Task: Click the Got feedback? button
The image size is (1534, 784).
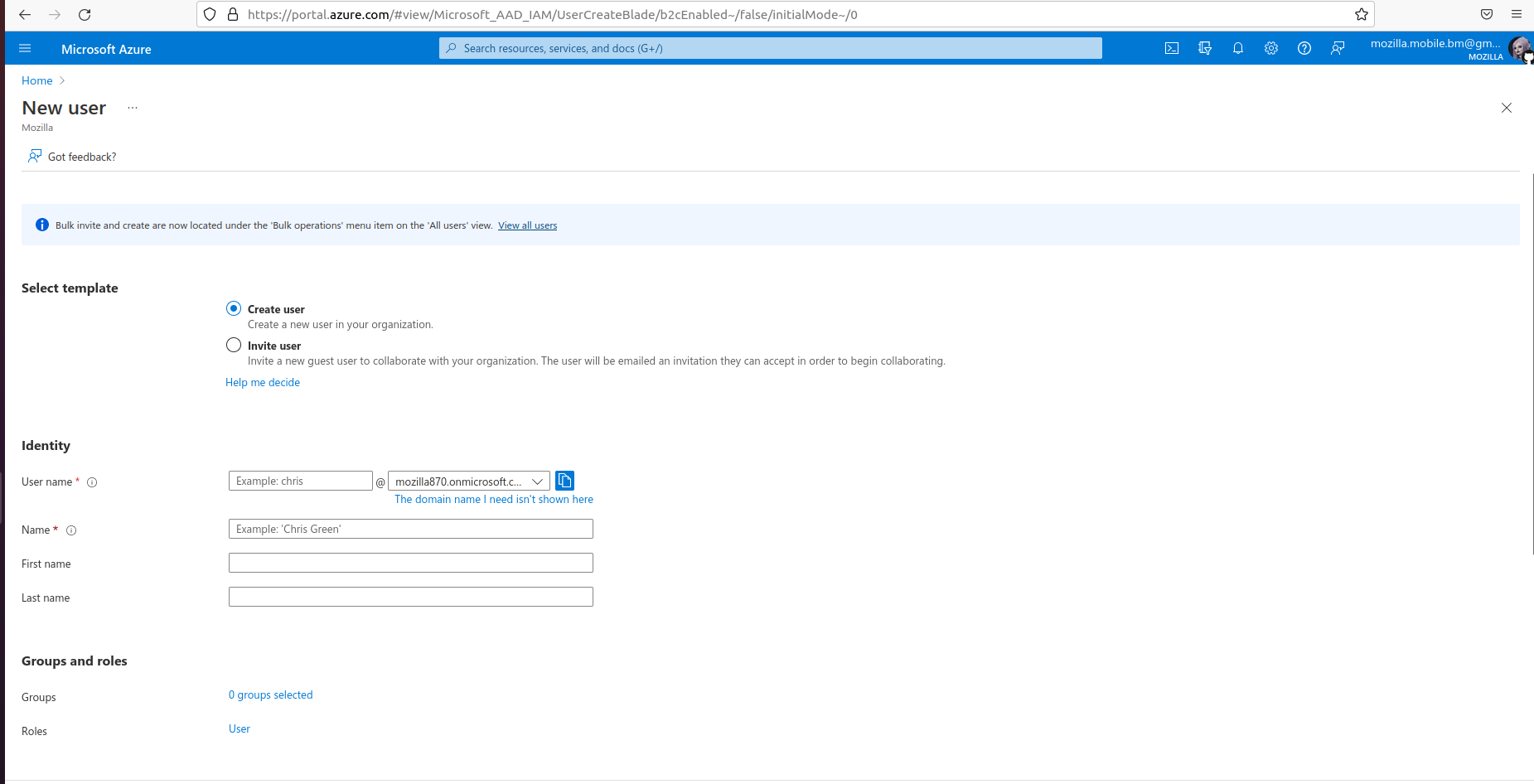Action: tap(72, 156)
